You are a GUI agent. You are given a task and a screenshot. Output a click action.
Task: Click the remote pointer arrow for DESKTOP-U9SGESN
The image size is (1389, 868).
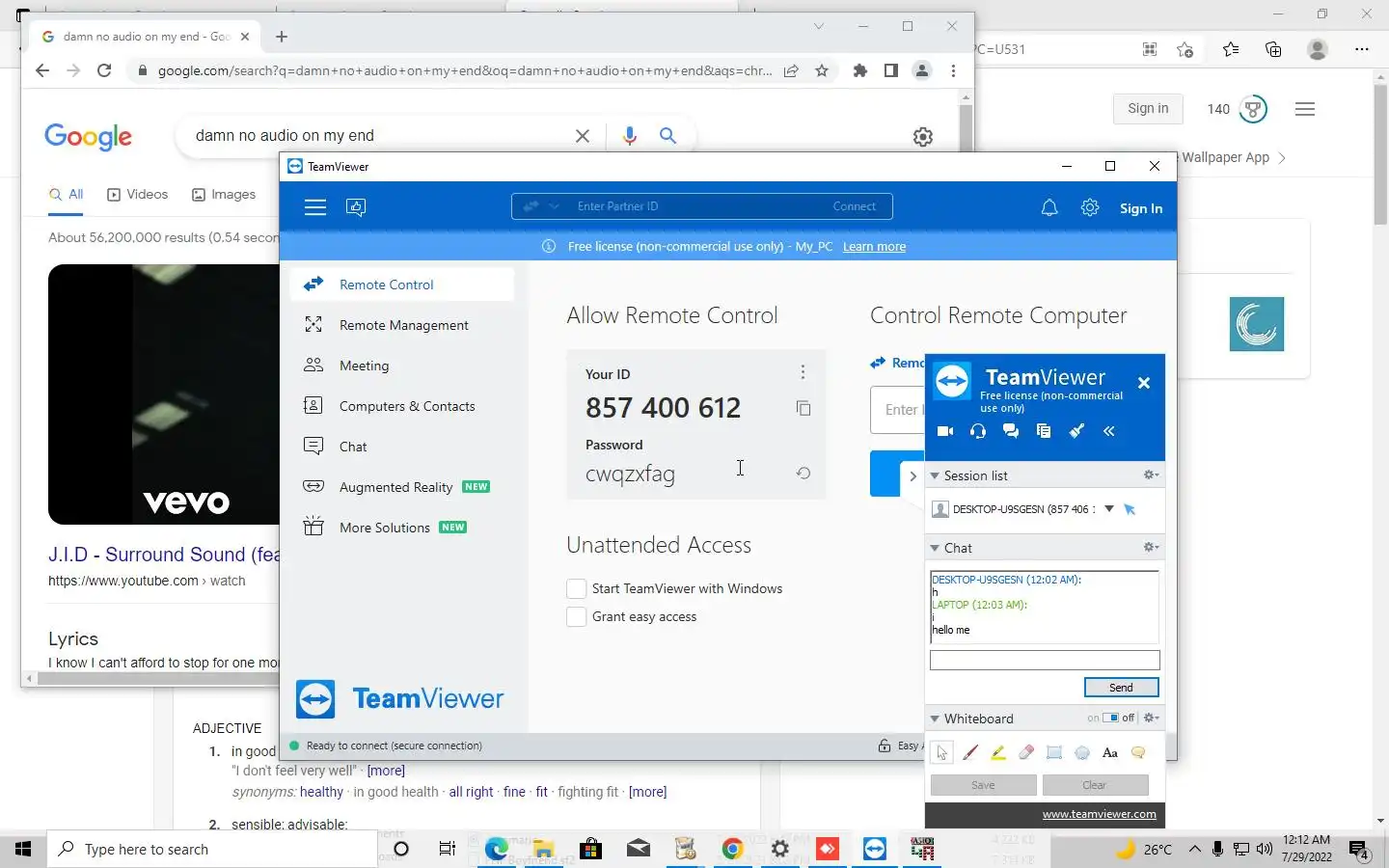click(1130, 509)
